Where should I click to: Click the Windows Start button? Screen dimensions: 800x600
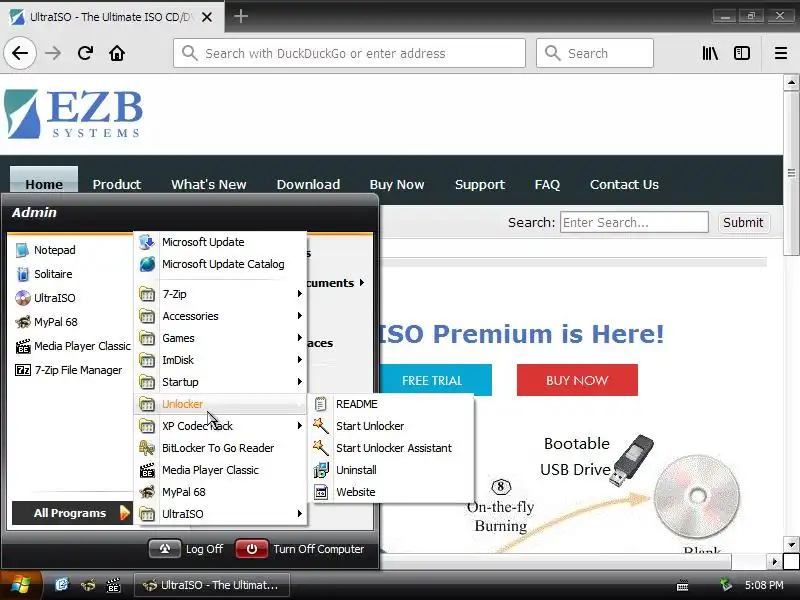click(20, 585)
